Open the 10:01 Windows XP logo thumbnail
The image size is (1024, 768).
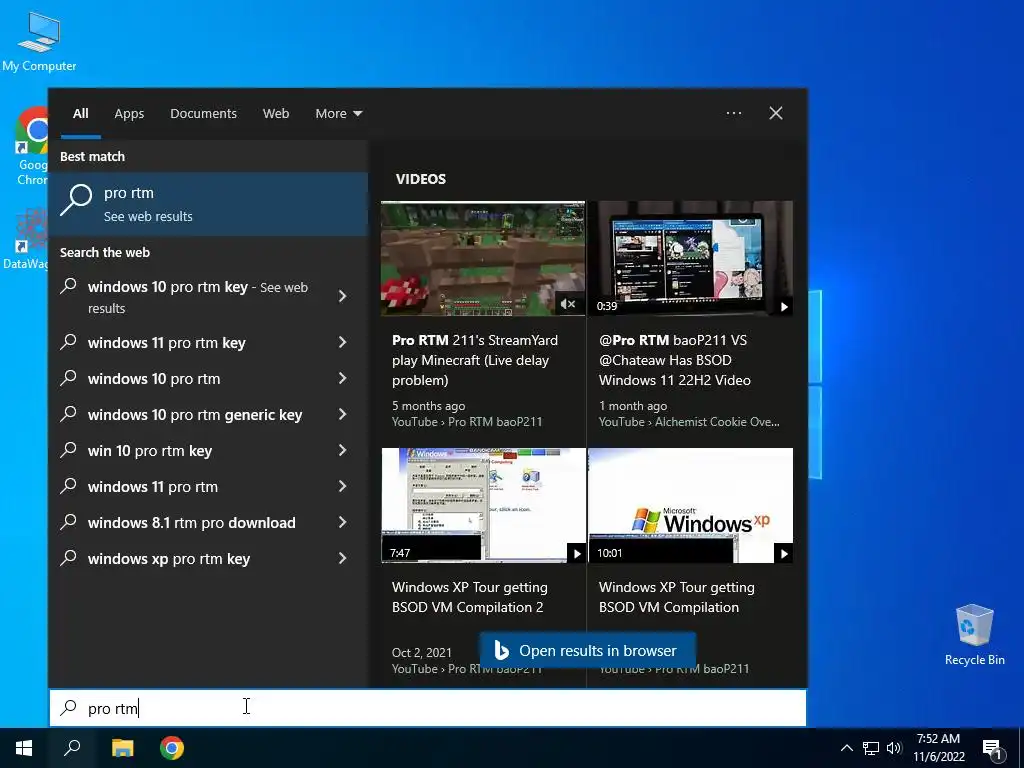point(690,505)
